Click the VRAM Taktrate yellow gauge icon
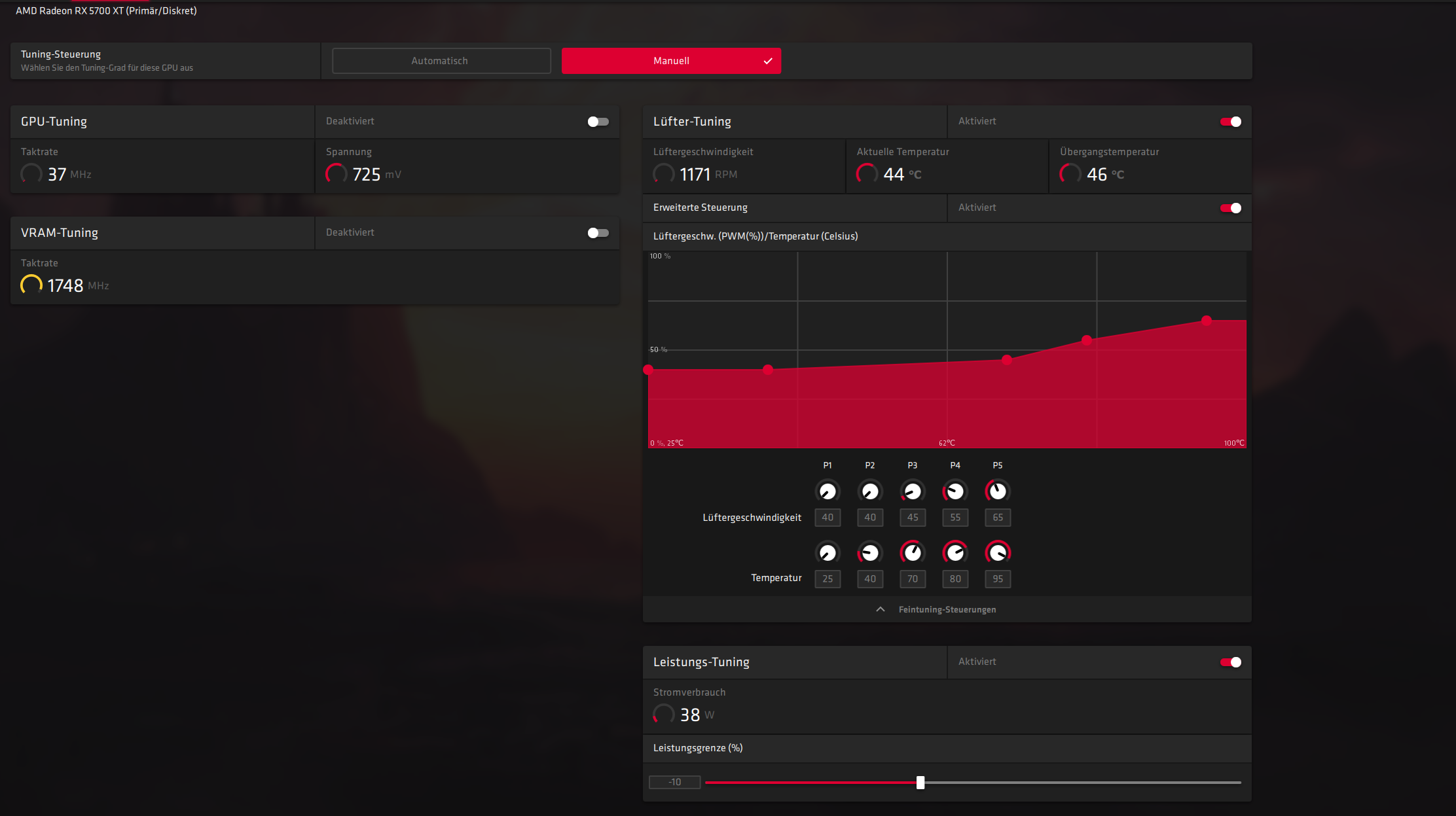Image resolution: width=1456 pixels, height=816 pixels. tap(31, 285)
